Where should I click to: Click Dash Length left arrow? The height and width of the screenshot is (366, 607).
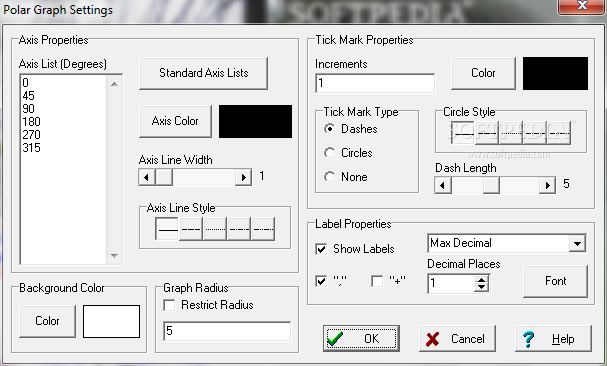443,185
